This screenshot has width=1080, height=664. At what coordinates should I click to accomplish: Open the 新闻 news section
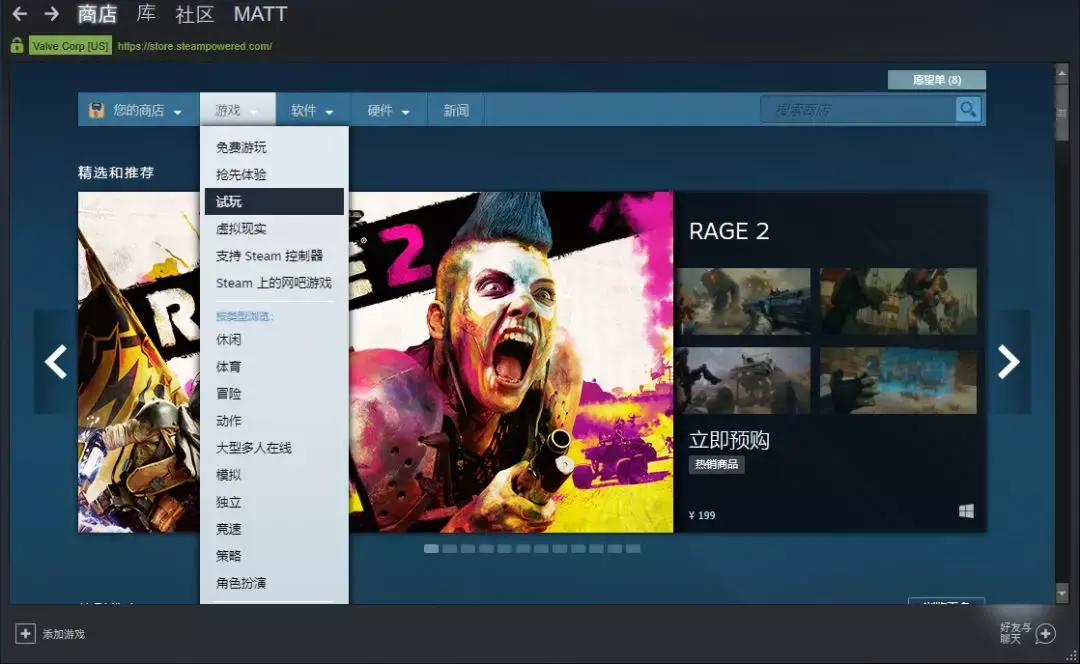[456, 110]
